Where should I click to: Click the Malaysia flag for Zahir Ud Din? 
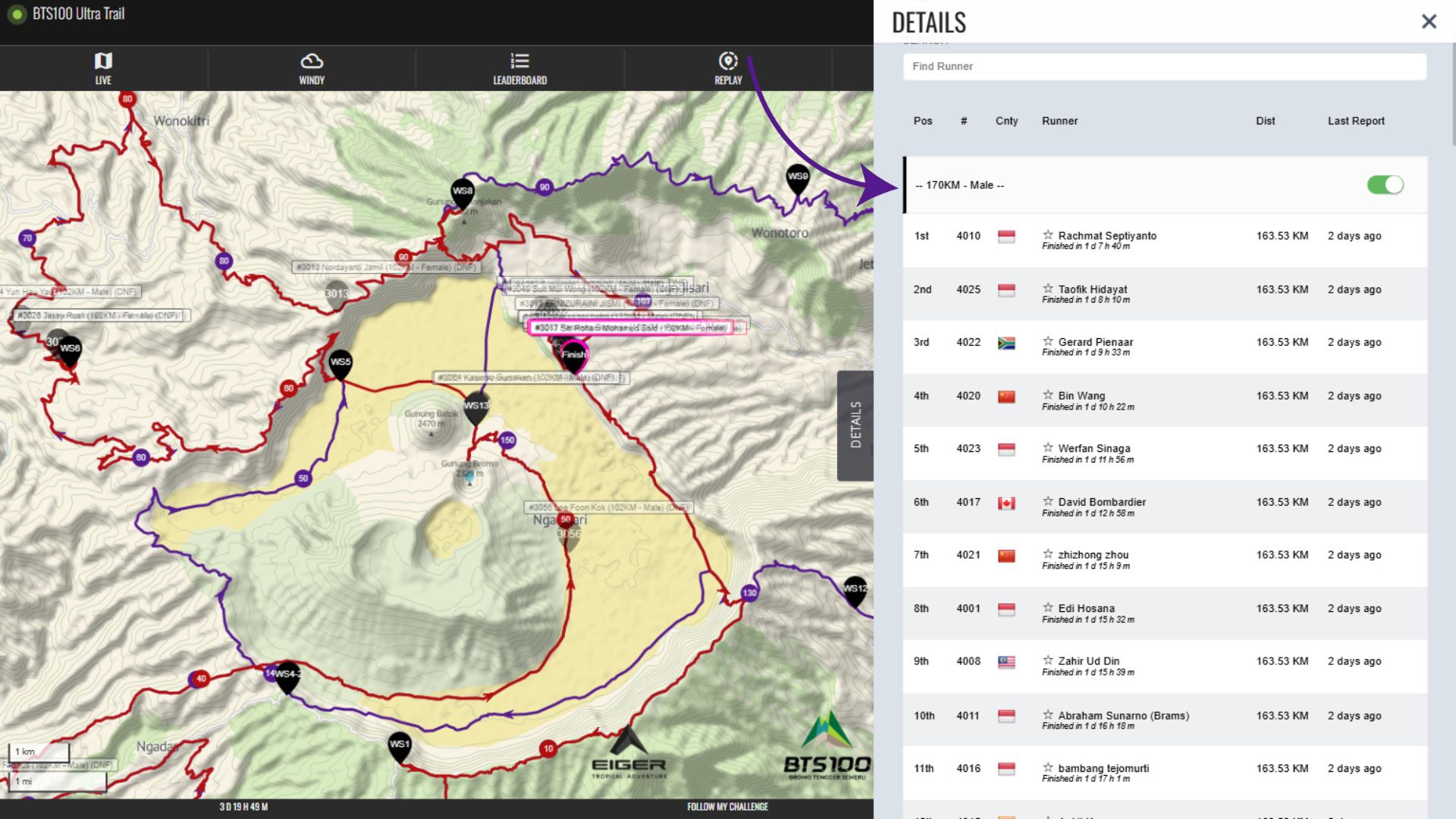pos(1006,662)
